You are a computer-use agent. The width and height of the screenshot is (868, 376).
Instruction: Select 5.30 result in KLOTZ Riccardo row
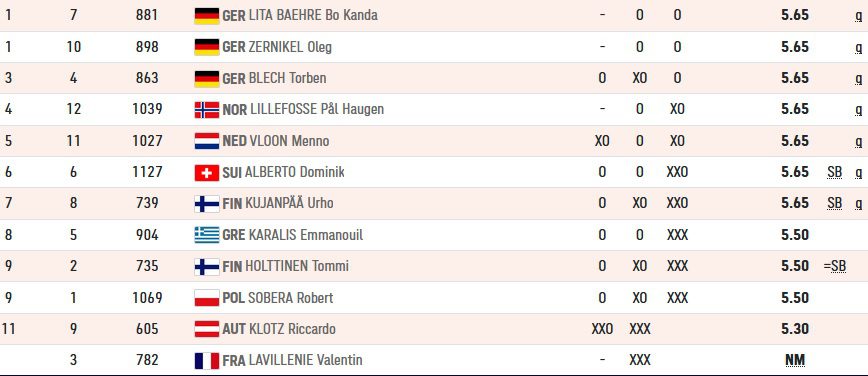(x=795, y=329)
